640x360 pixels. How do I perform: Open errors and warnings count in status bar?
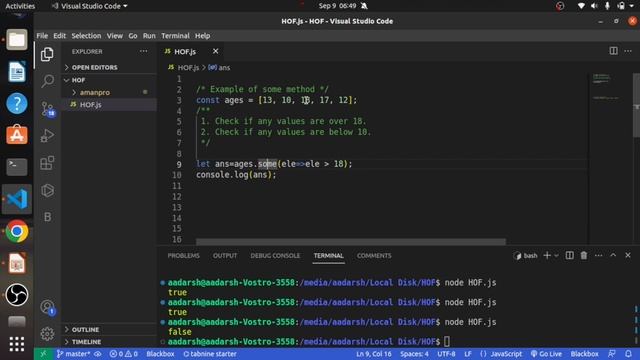click(123, 354)
